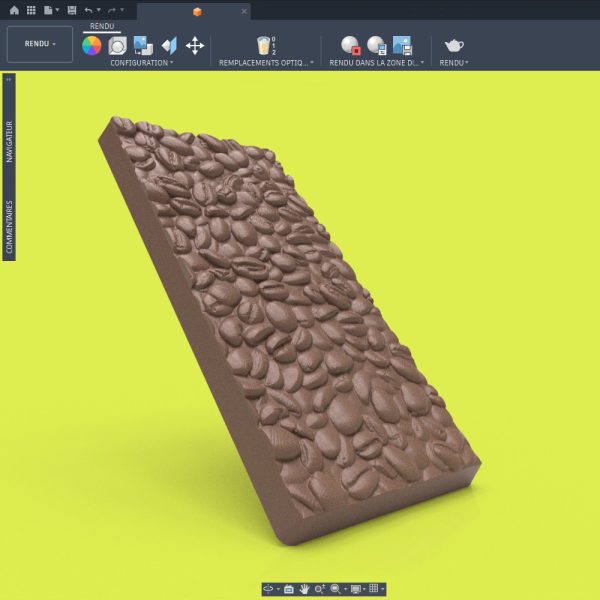The width and height of the screenshot is (600, 600).
Task: Expand REMPLACEMENTS OPTIQ... menu
Action: (266, 63)
